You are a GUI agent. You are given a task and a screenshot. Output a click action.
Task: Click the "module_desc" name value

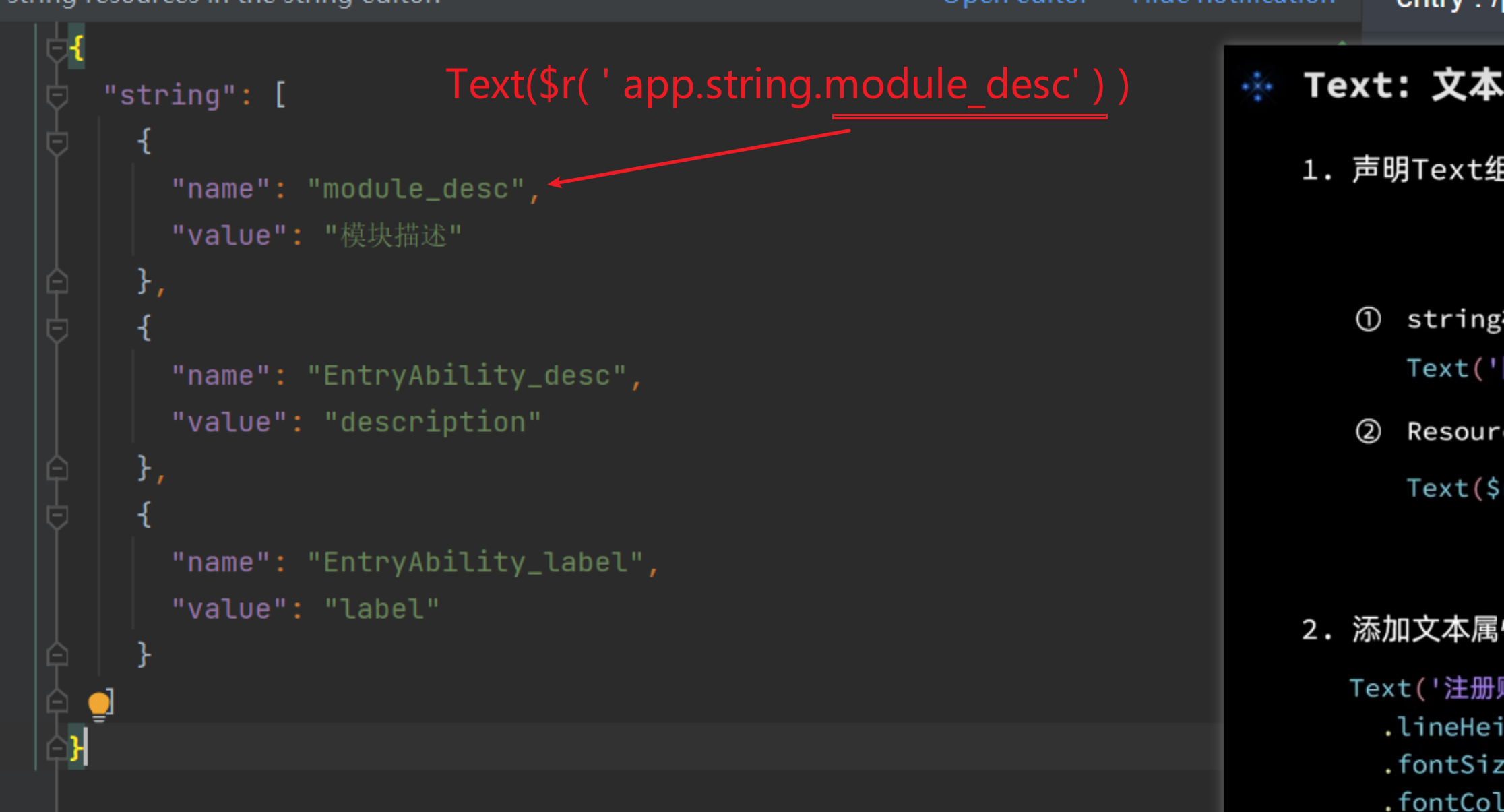[x=416, y=189]
